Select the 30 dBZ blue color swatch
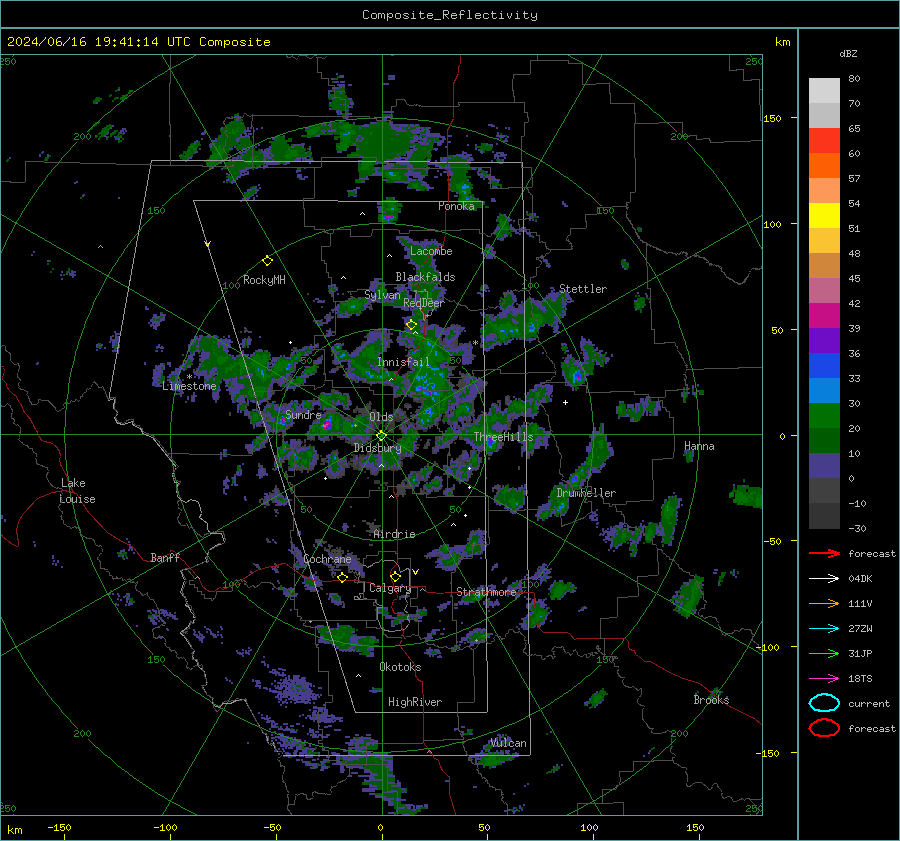The width and height of the screenshot is (900, 841). point(824,390)
